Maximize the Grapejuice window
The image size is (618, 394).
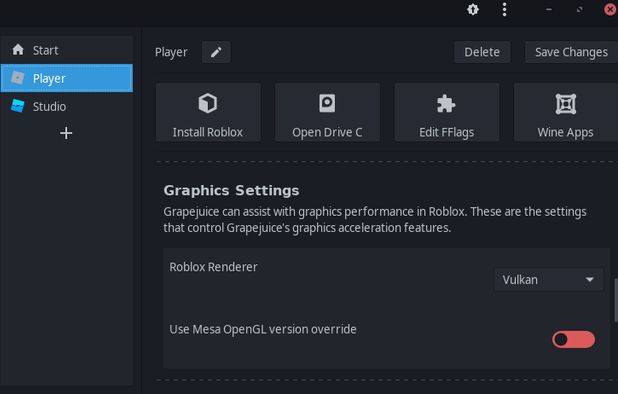click(x=579, y=9)
